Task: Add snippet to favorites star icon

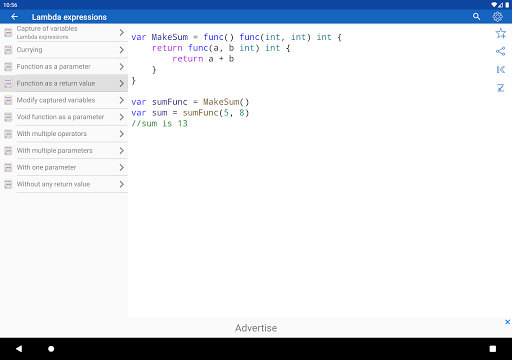Action: pos(500,33)
